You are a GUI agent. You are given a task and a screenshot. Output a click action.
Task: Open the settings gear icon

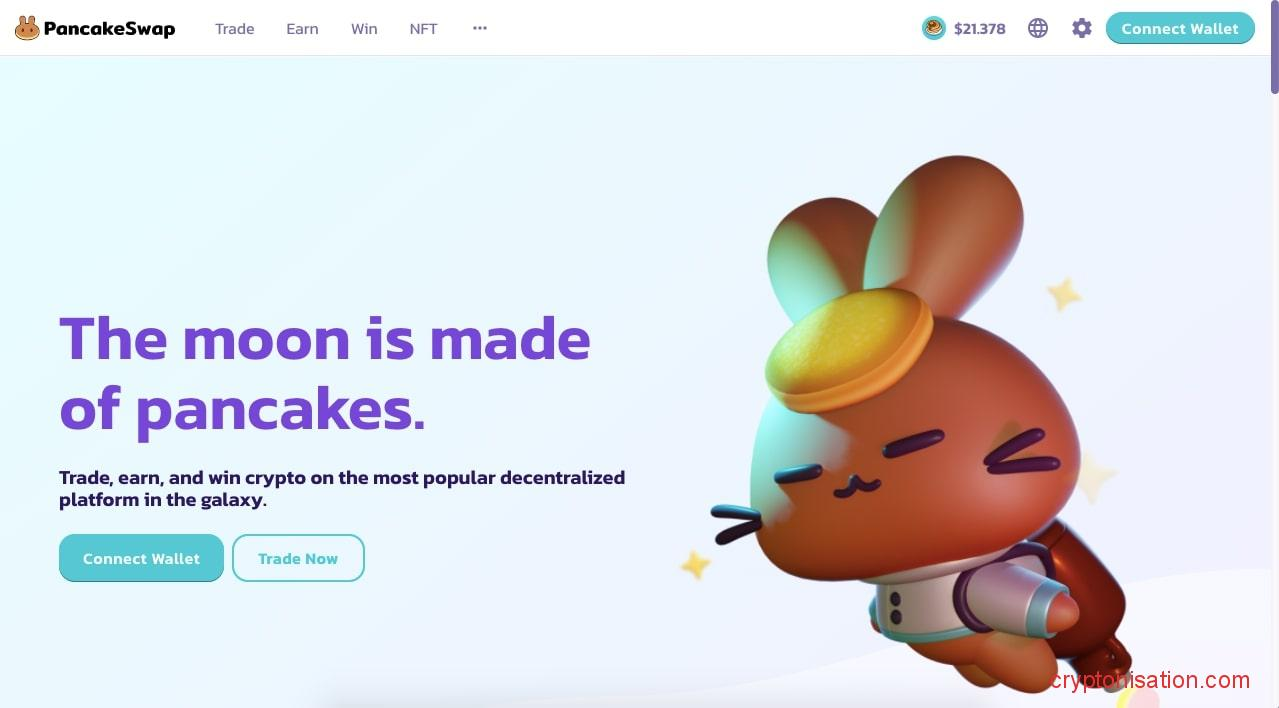1082,28
